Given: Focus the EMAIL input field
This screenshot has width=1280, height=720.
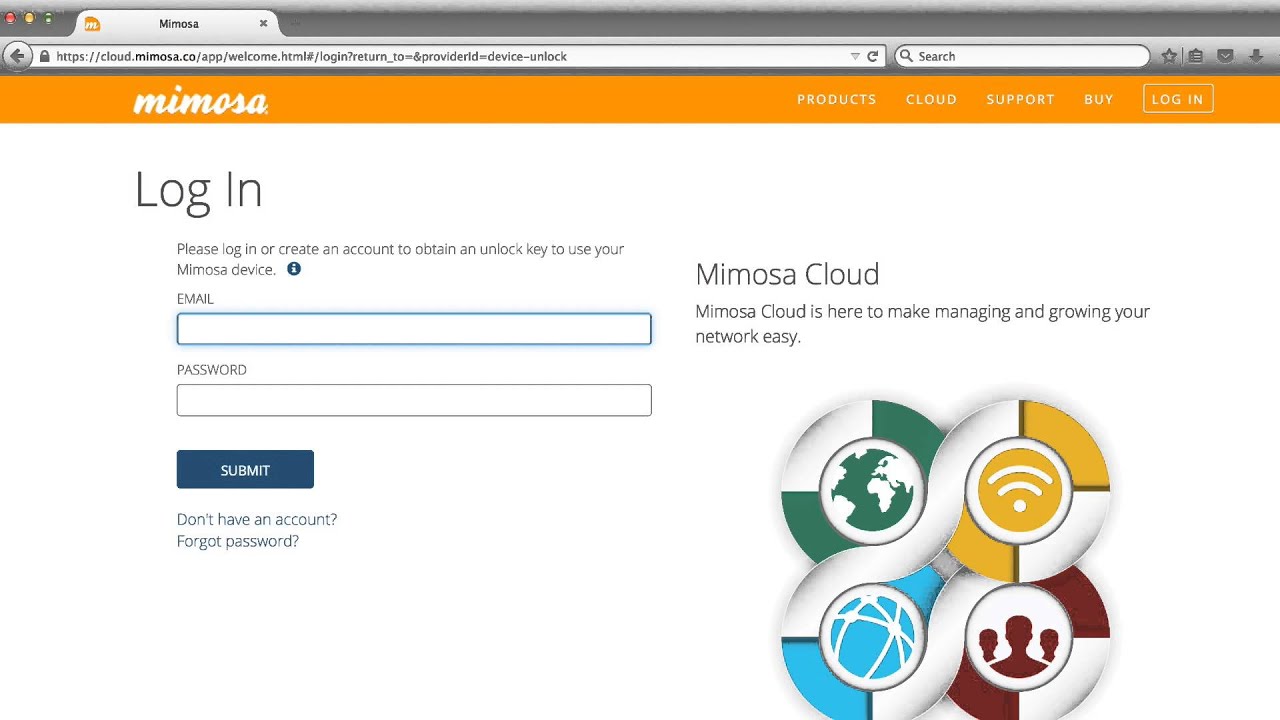Looking at the screenshot, I should 414,329.
